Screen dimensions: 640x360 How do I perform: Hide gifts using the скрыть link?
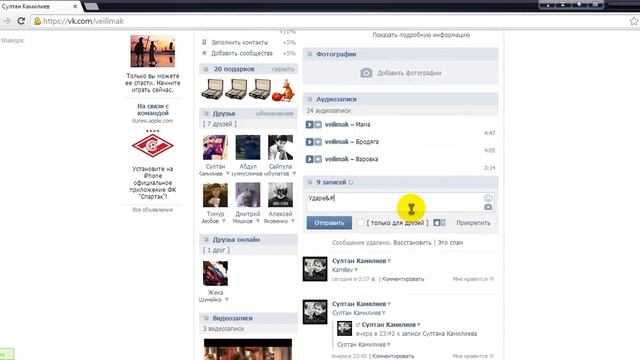[x=283, y=69]
